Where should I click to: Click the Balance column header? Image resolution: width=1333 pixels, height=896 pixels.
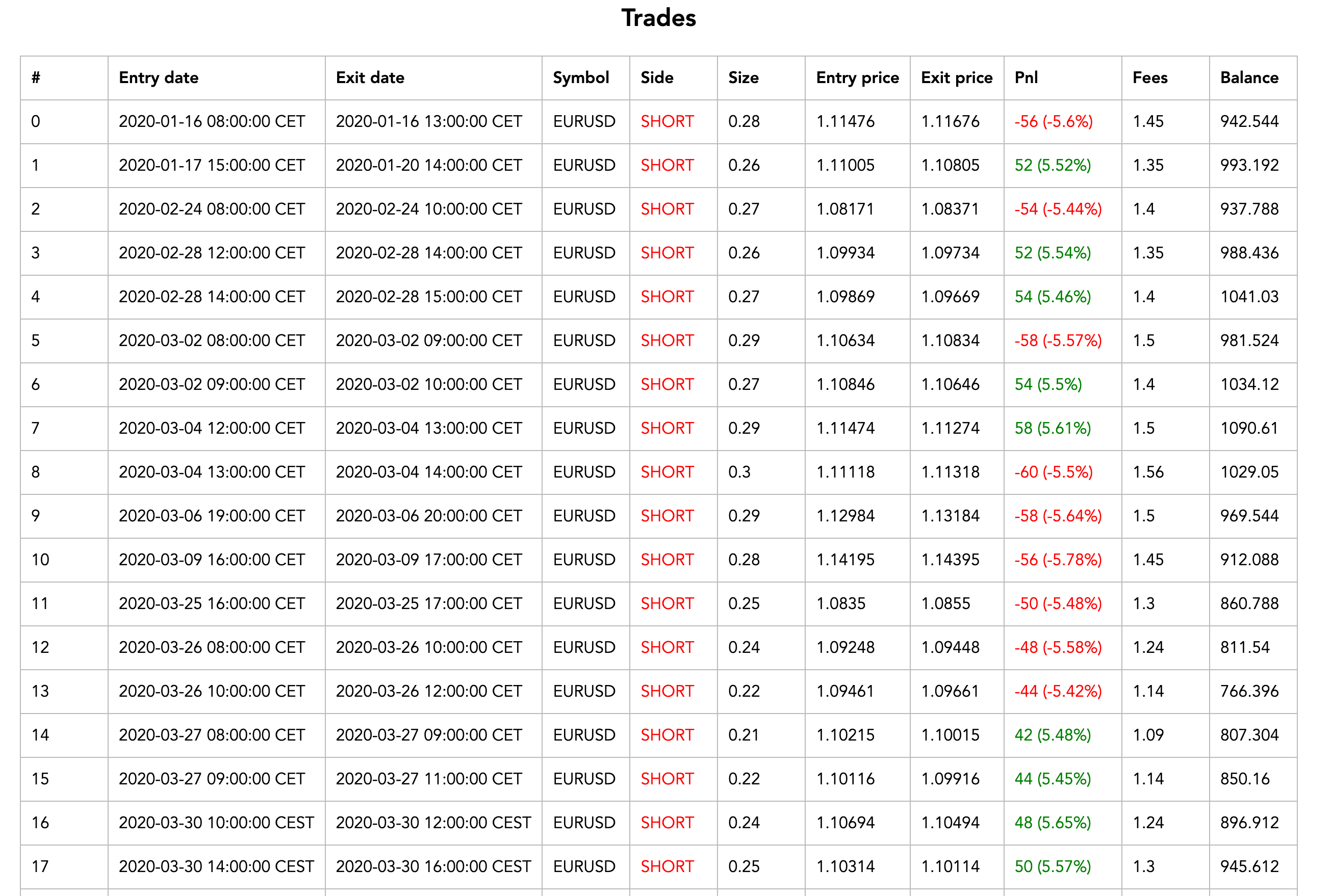(x=1249, y=77)
